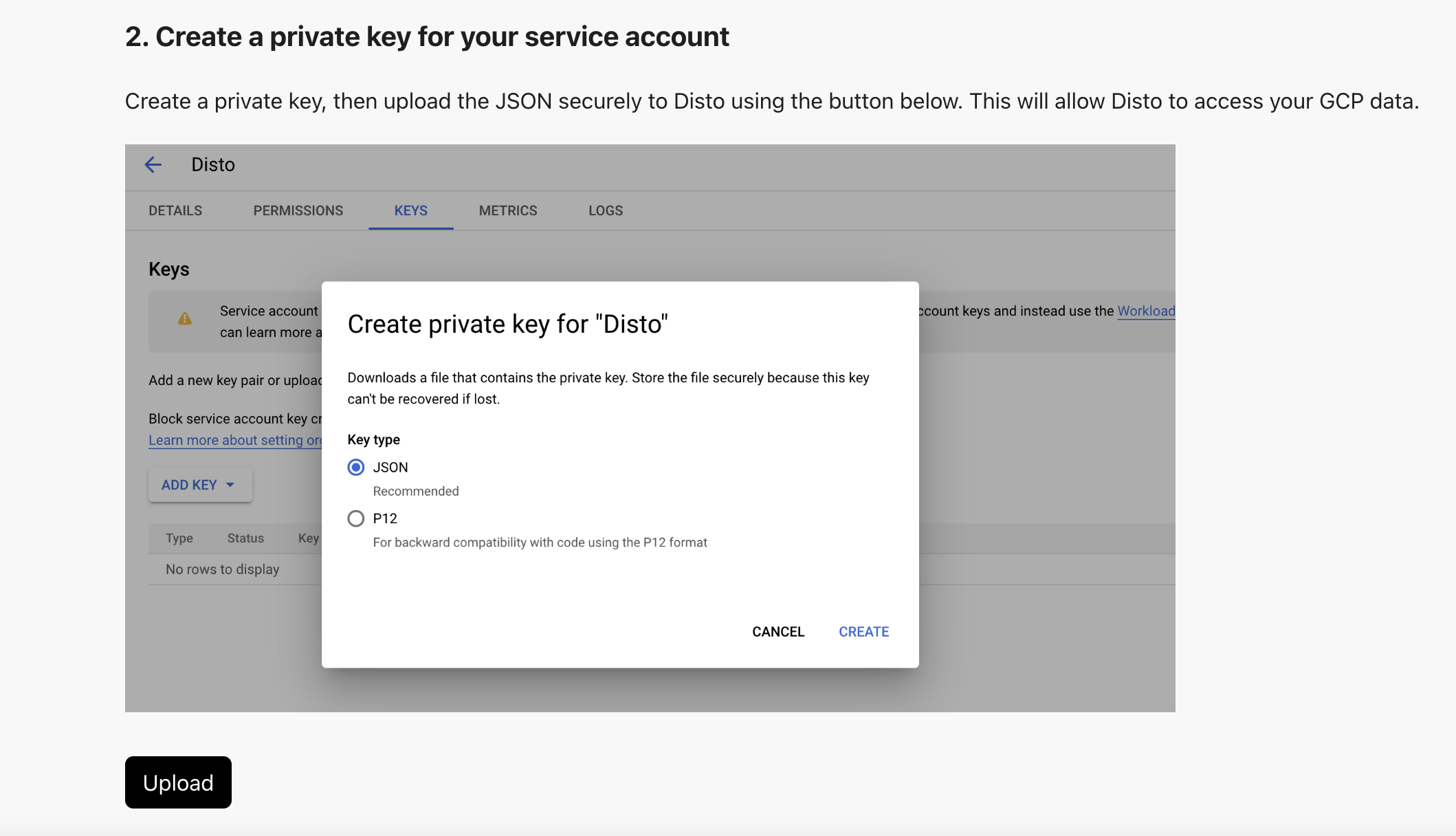Screen dimensions: 1456x836
Task: Click the black Upload button
Action: [178, 782]
